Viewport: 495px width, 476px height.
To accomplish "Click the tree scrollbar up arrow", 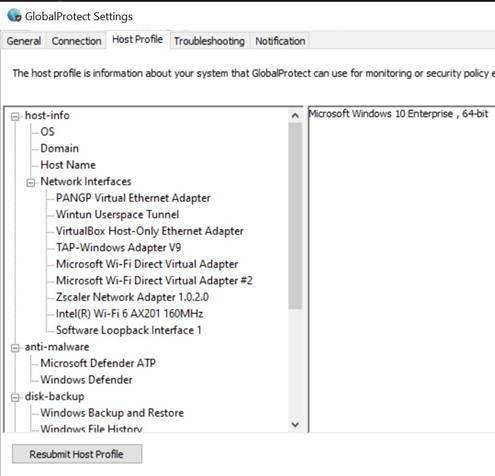I will coord(295,116).
